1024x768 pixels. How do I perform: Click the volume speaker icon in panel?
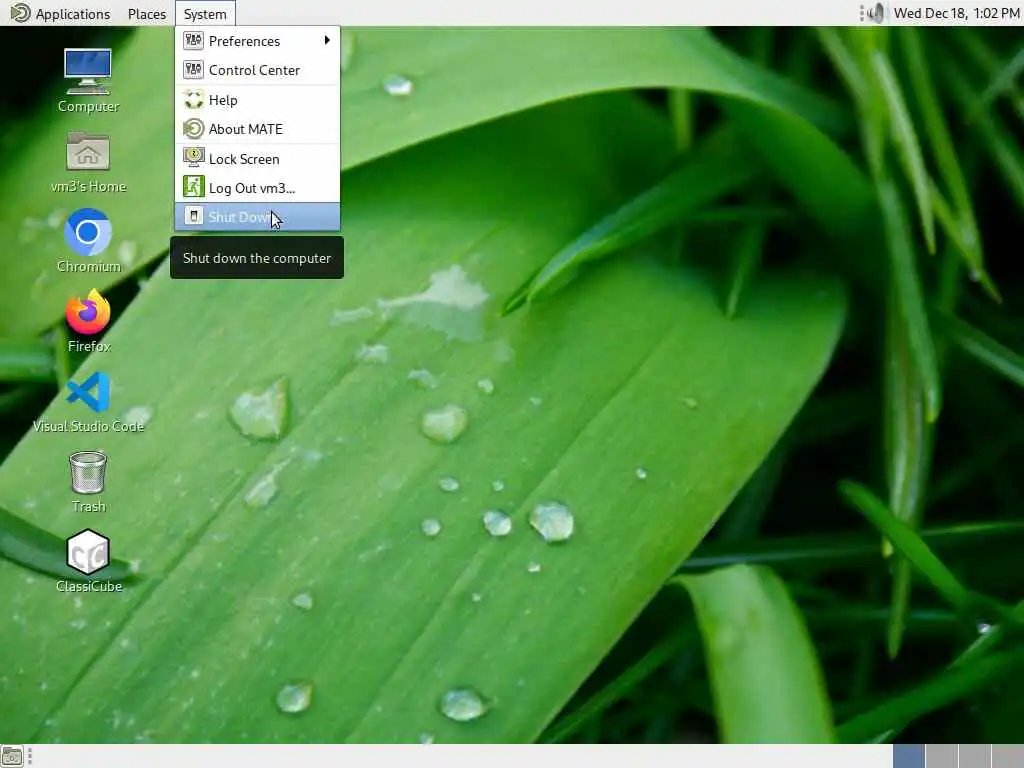(876, 13)
